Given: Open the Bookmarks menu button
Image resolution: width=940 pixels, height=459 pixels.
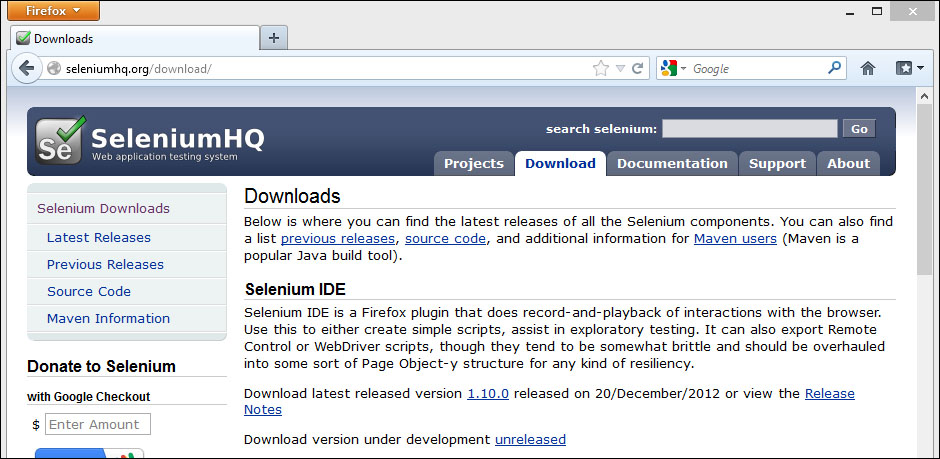Looking at the screenshot, I should 908,69.
